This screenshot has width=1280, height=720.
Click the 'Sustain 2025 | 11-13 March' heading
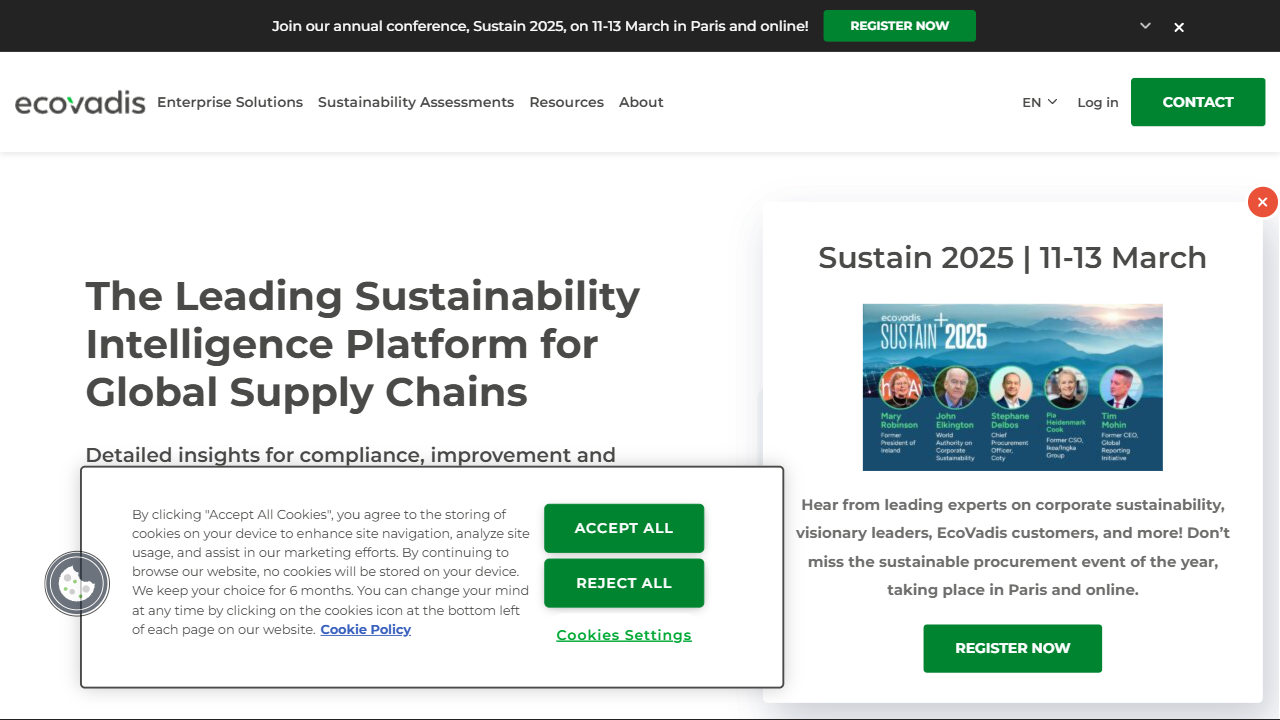pyautogui.click(x=1012, y=257)
